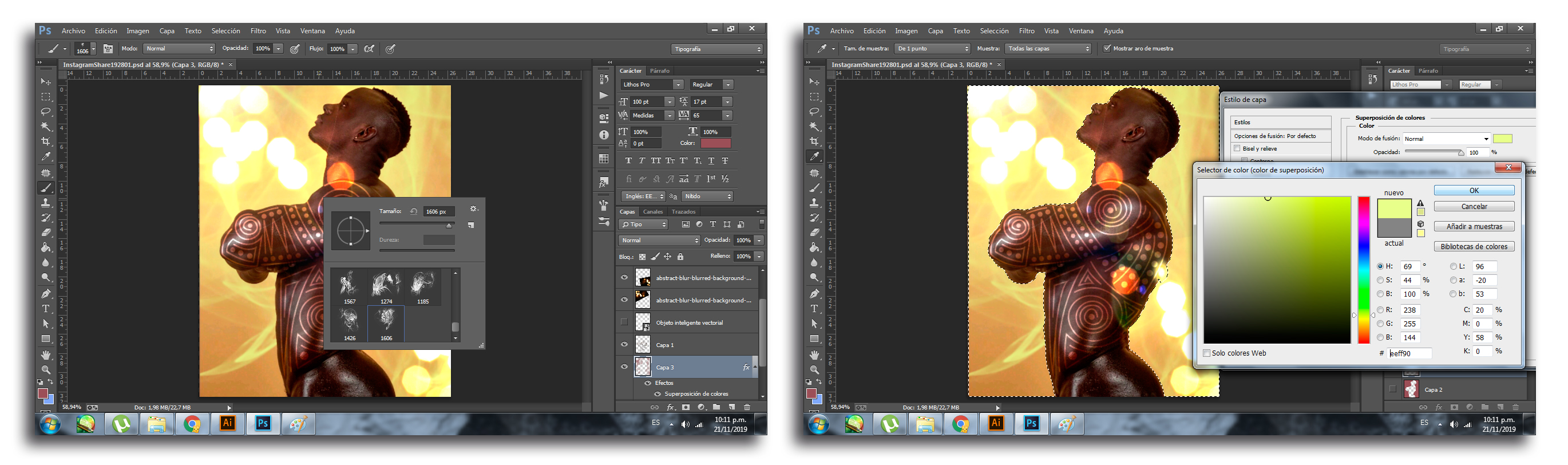Open Archivo menu in left window
1568x465 pixels.
73,31
